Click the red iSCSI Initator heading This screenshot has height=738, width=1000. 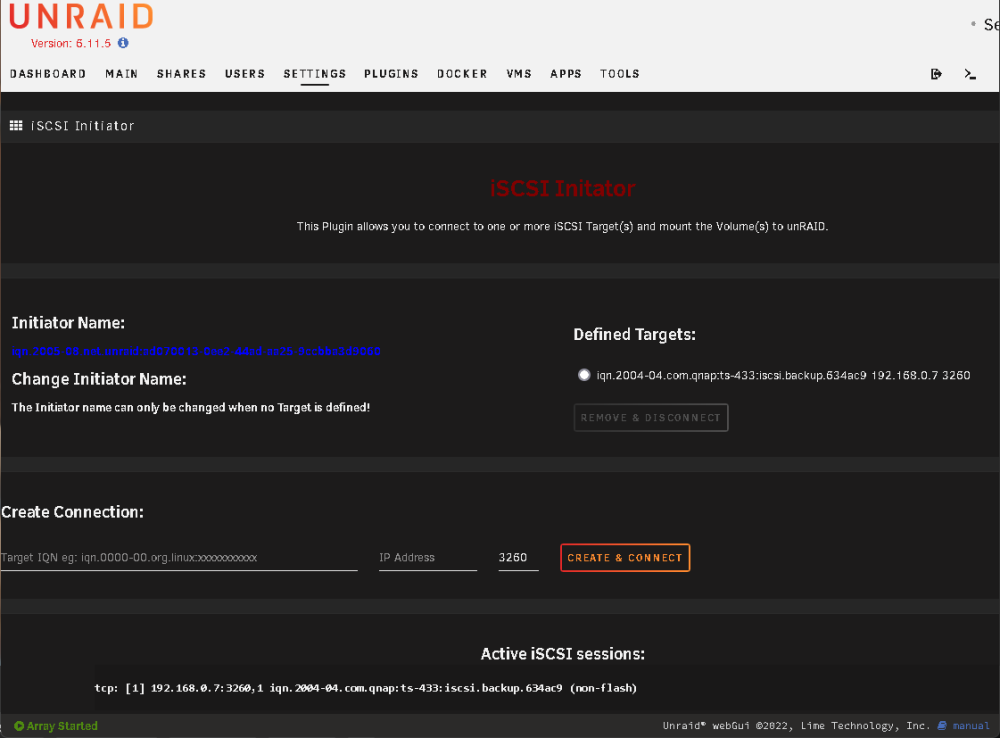562,189
